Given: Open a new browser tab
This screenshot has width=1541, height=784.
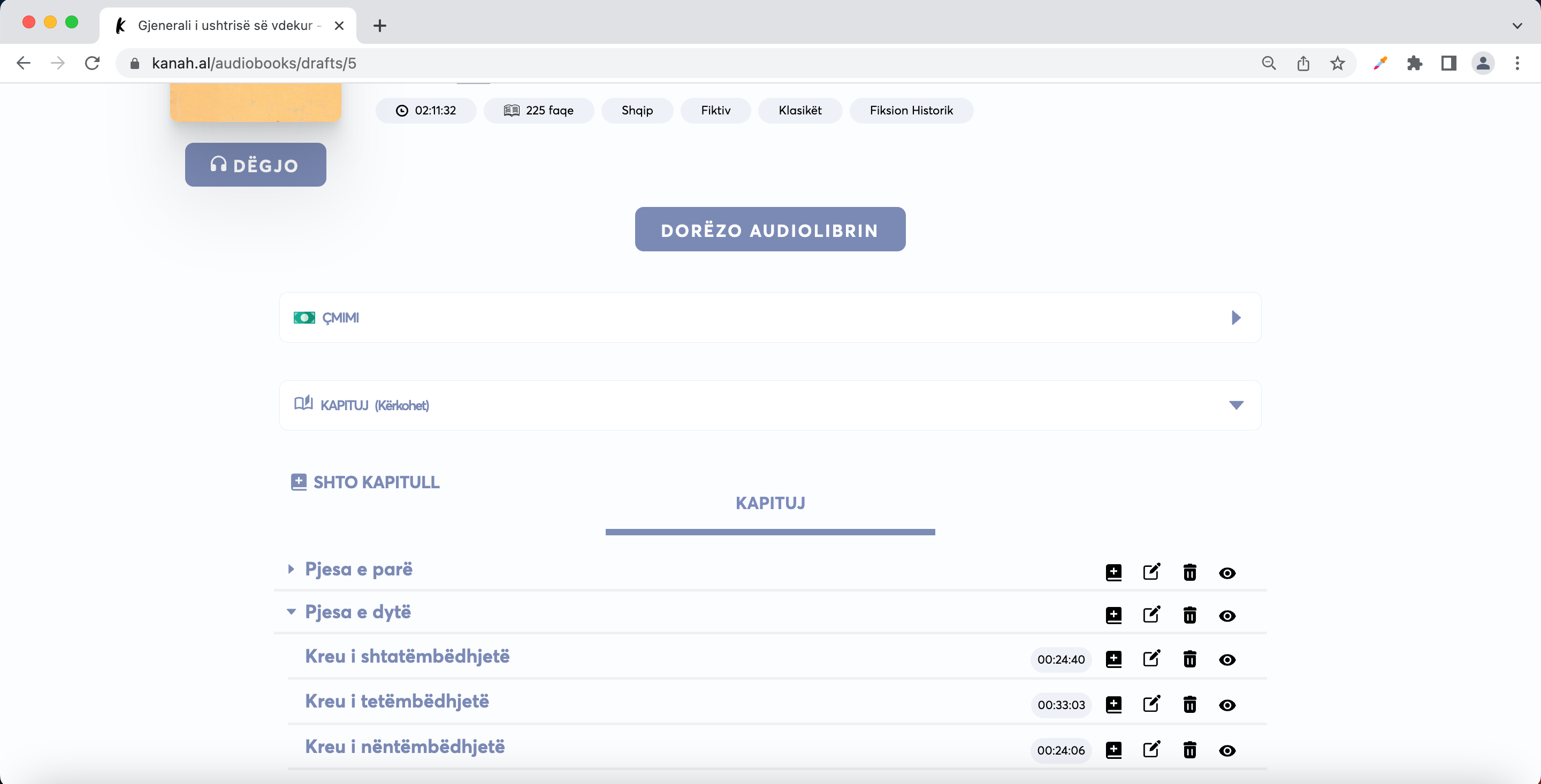Looking at the screenshot, I should point(379,25).
